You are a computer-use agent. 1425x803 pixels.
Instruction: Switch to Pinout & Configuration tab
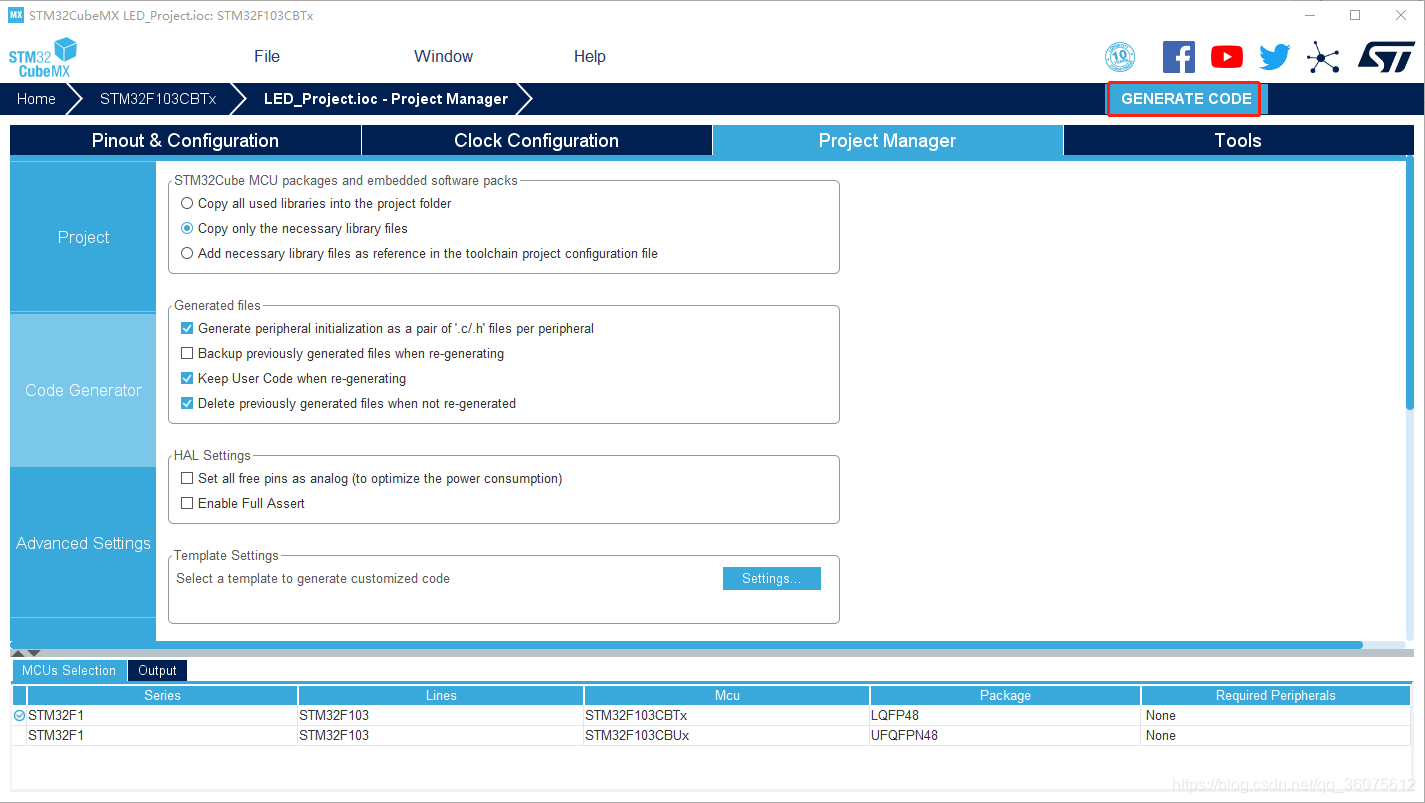[185, 140]
